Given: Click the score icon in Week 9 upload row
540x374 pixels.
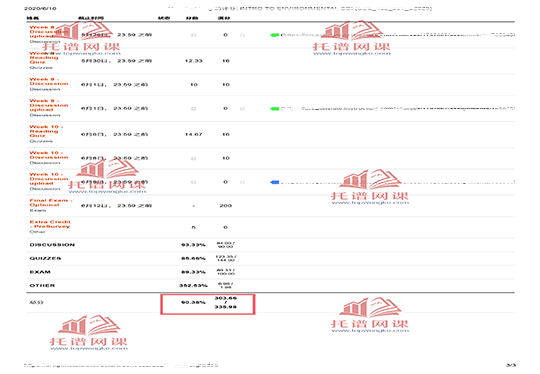Looking at the screenshot, I should coord(194,109).
